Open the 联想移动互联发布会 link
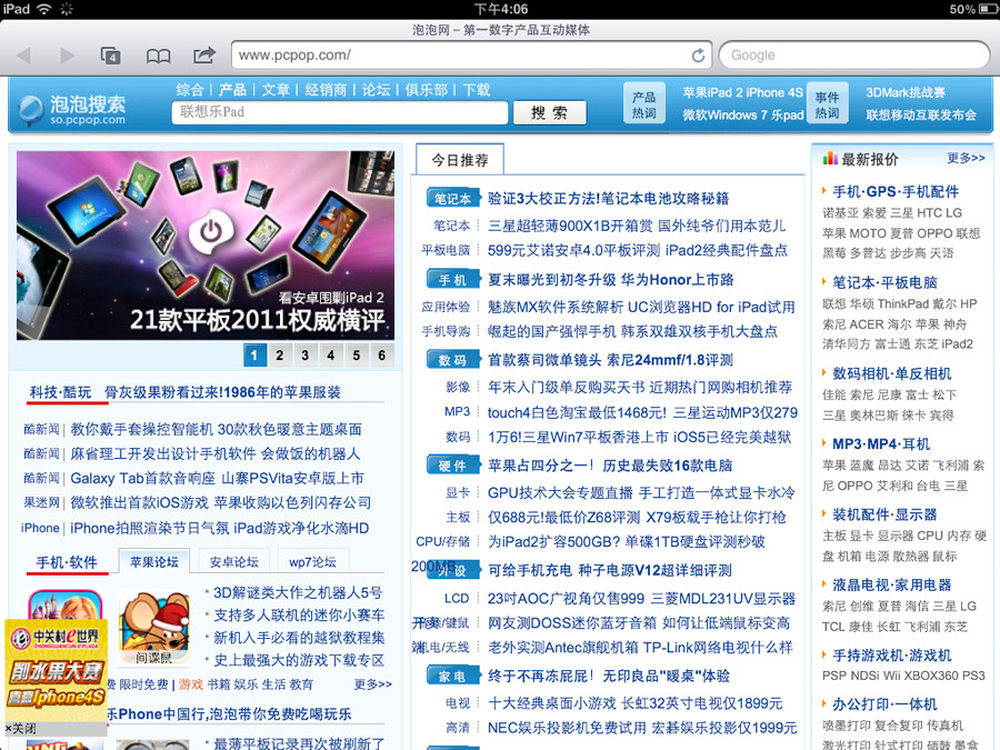The height and width of the screenshot is (750, 1000). [x=921, y=115]
